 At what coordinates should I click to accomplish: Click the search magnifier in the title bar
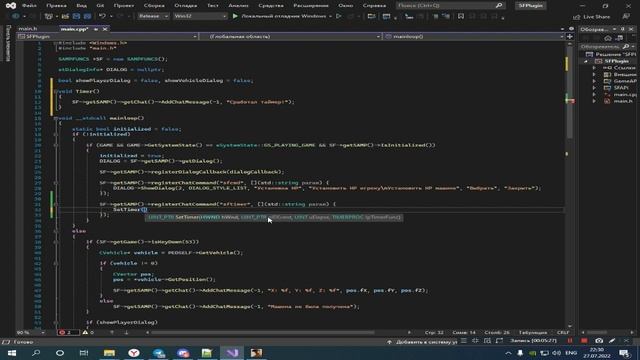coord(499,6)
